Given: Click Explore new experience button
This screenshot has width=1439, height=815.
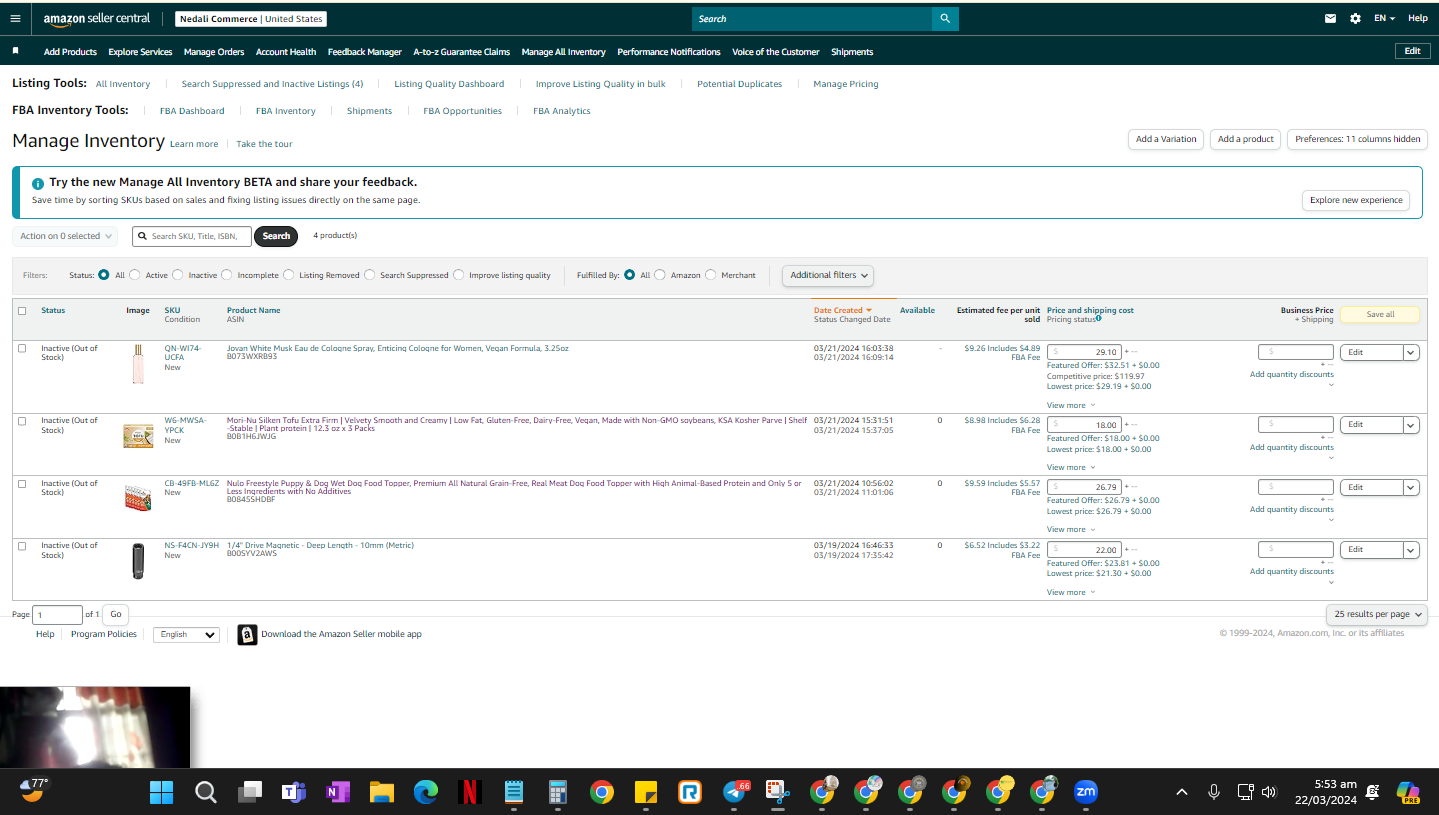Looking at the screenshot, I should point(1356,200).
